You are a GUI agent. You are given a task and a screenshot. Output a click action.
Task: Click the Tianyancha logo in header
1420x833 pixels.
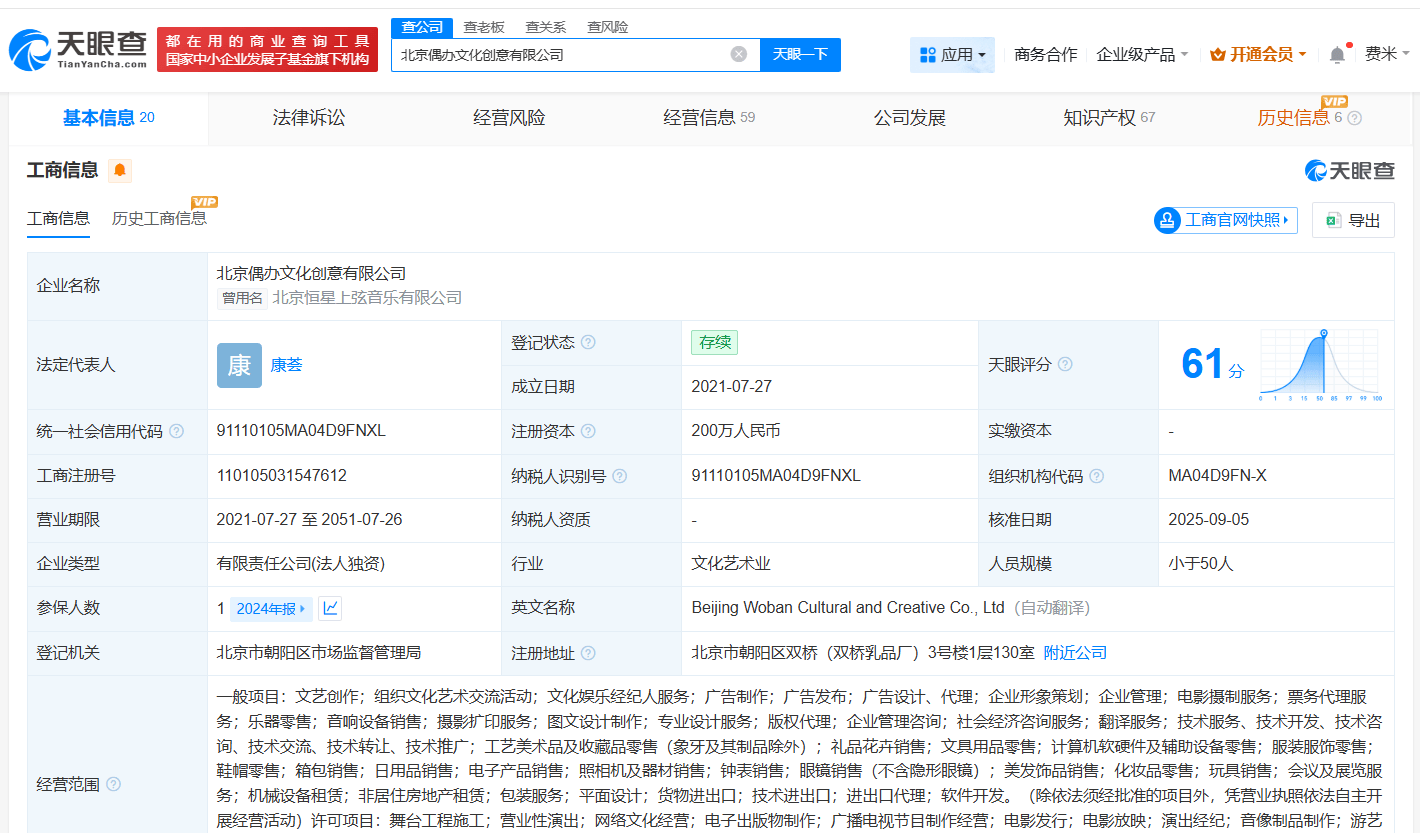click(x=78, y=50)
